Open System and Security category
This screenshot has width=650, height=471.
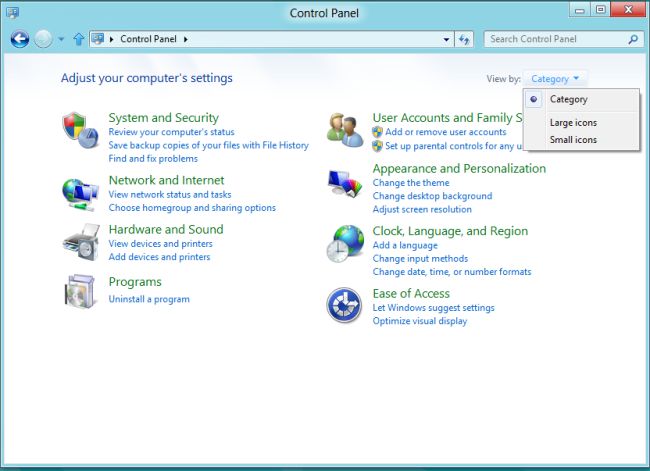(163, 118)
